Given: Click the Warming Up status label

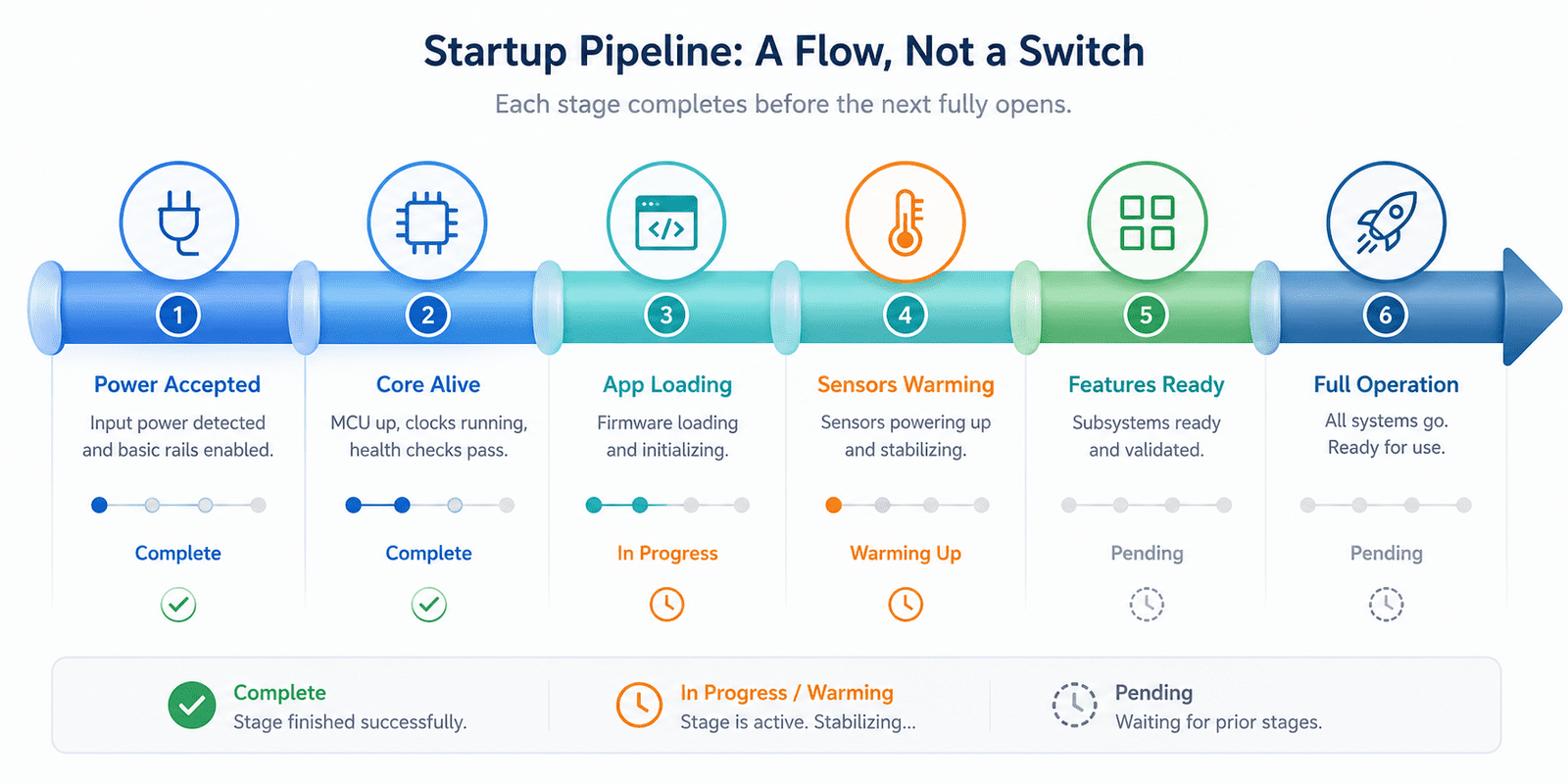Looking at the screenshot, I should (x=906, y=554).
